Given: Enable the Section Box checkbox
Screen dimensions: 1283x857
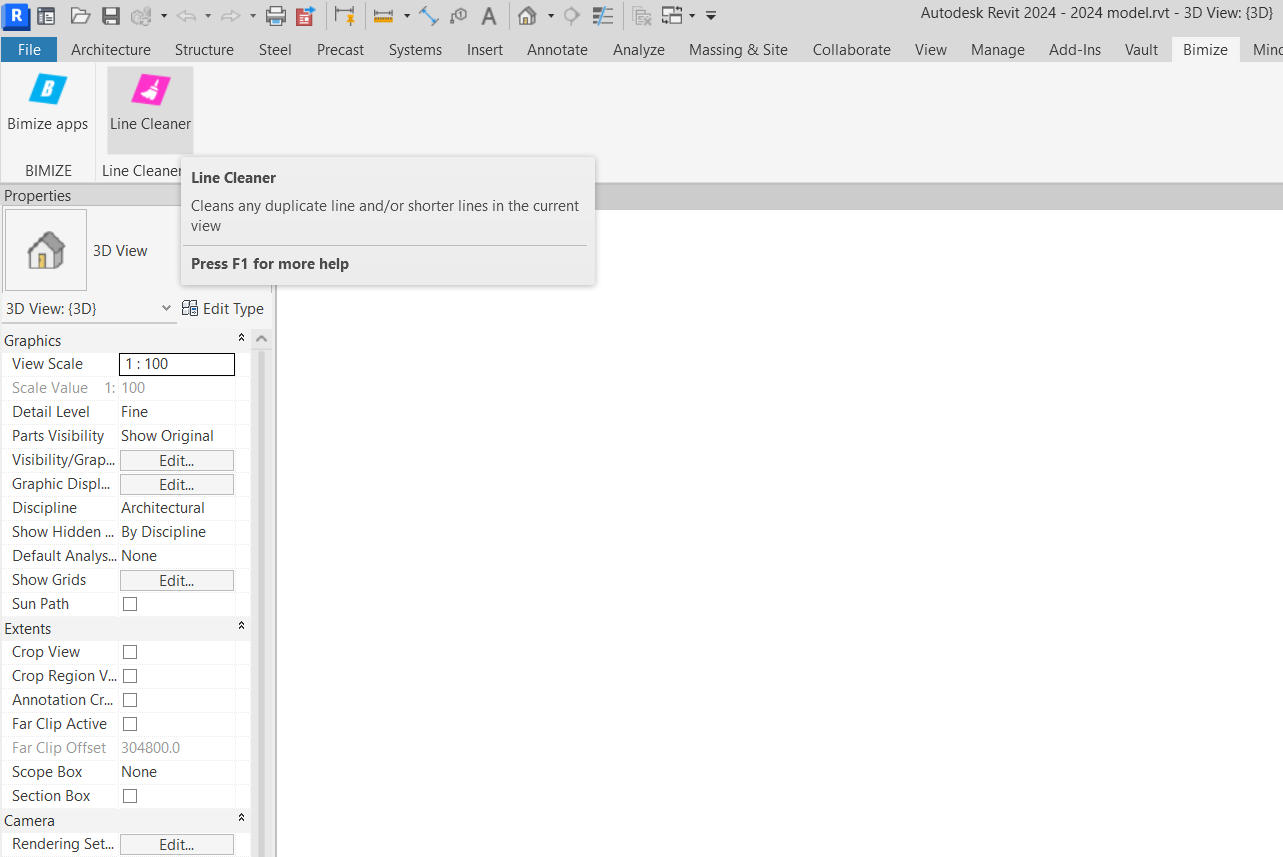Looking at the screenshot, I should [x=130, y=796].
